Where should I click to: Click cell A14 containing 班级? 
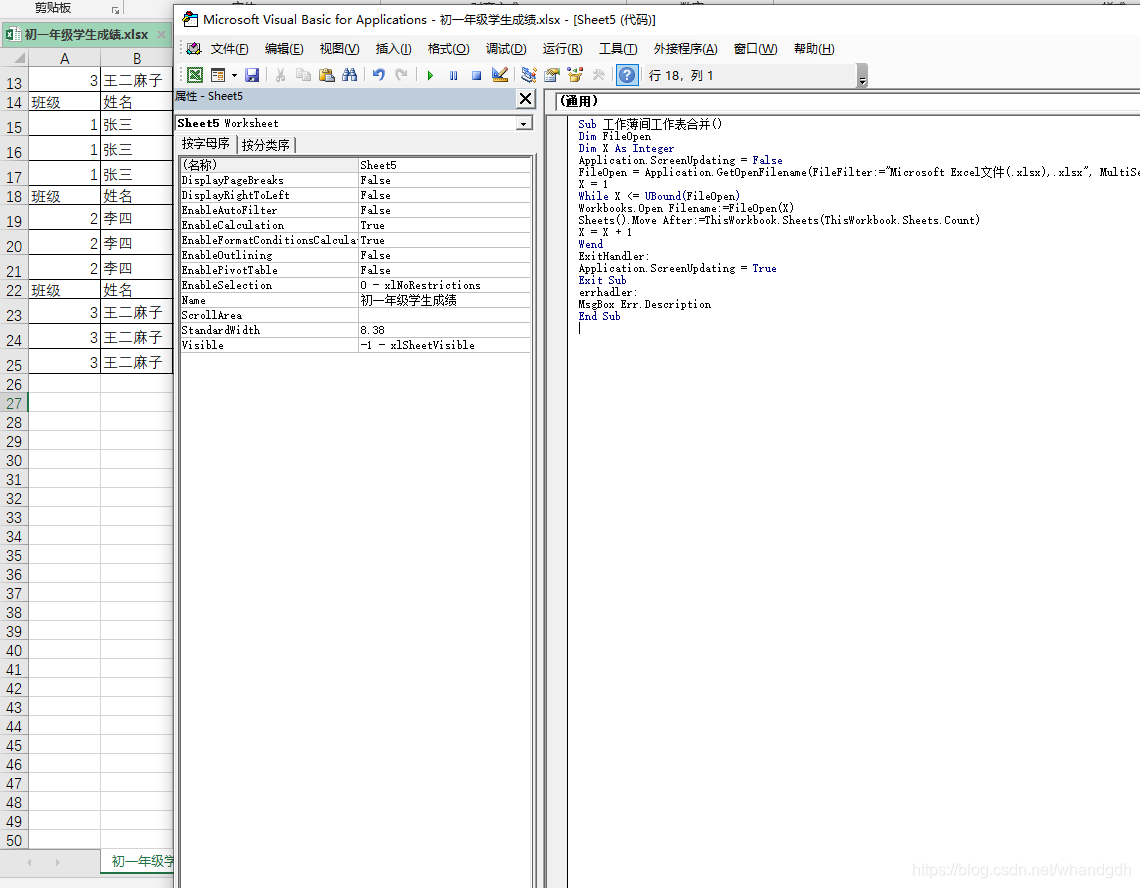click(x=65, y=103)
